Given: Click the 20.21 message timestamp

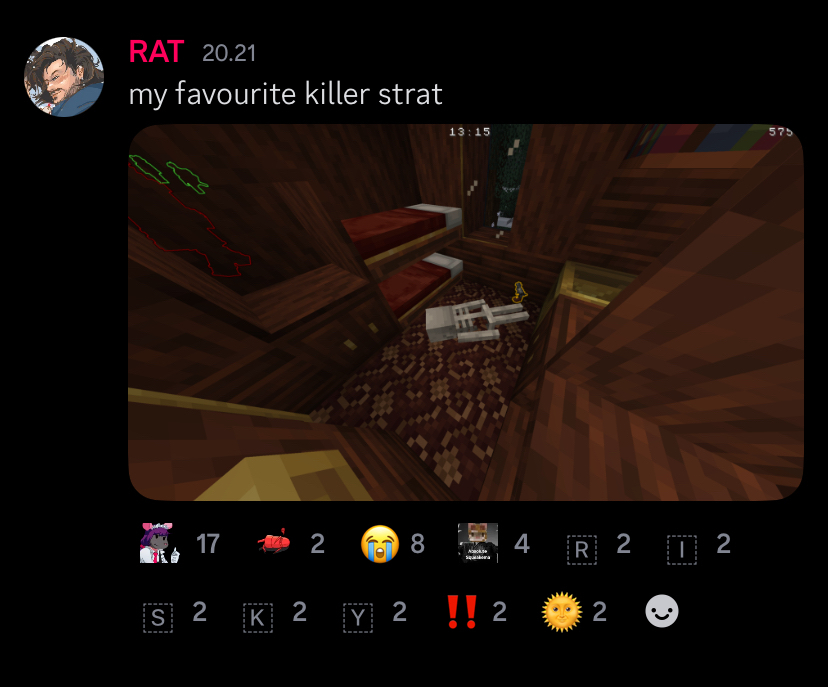Looking at the screenshot, I should point(229,53).
